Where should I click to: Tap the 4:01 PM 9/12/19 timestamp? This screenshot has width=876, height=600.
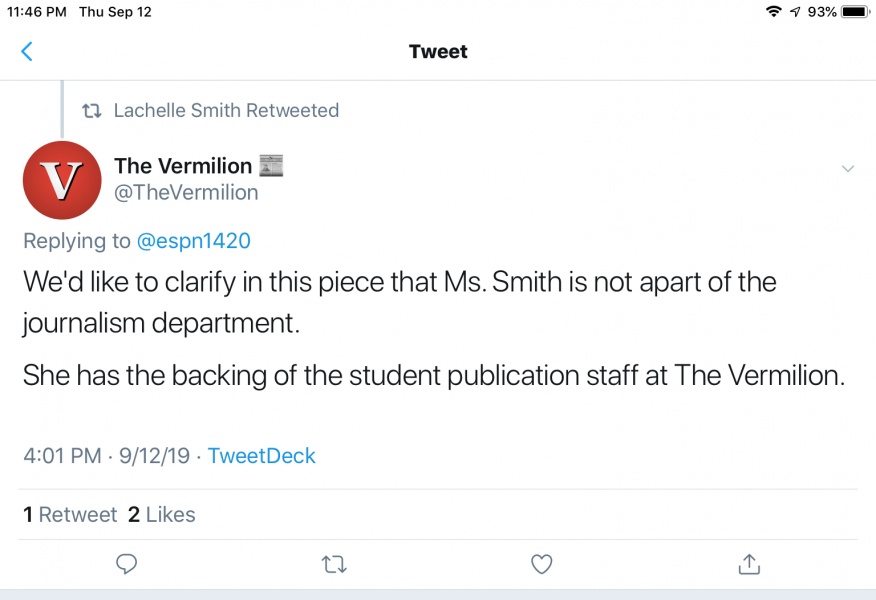(106, 456)
